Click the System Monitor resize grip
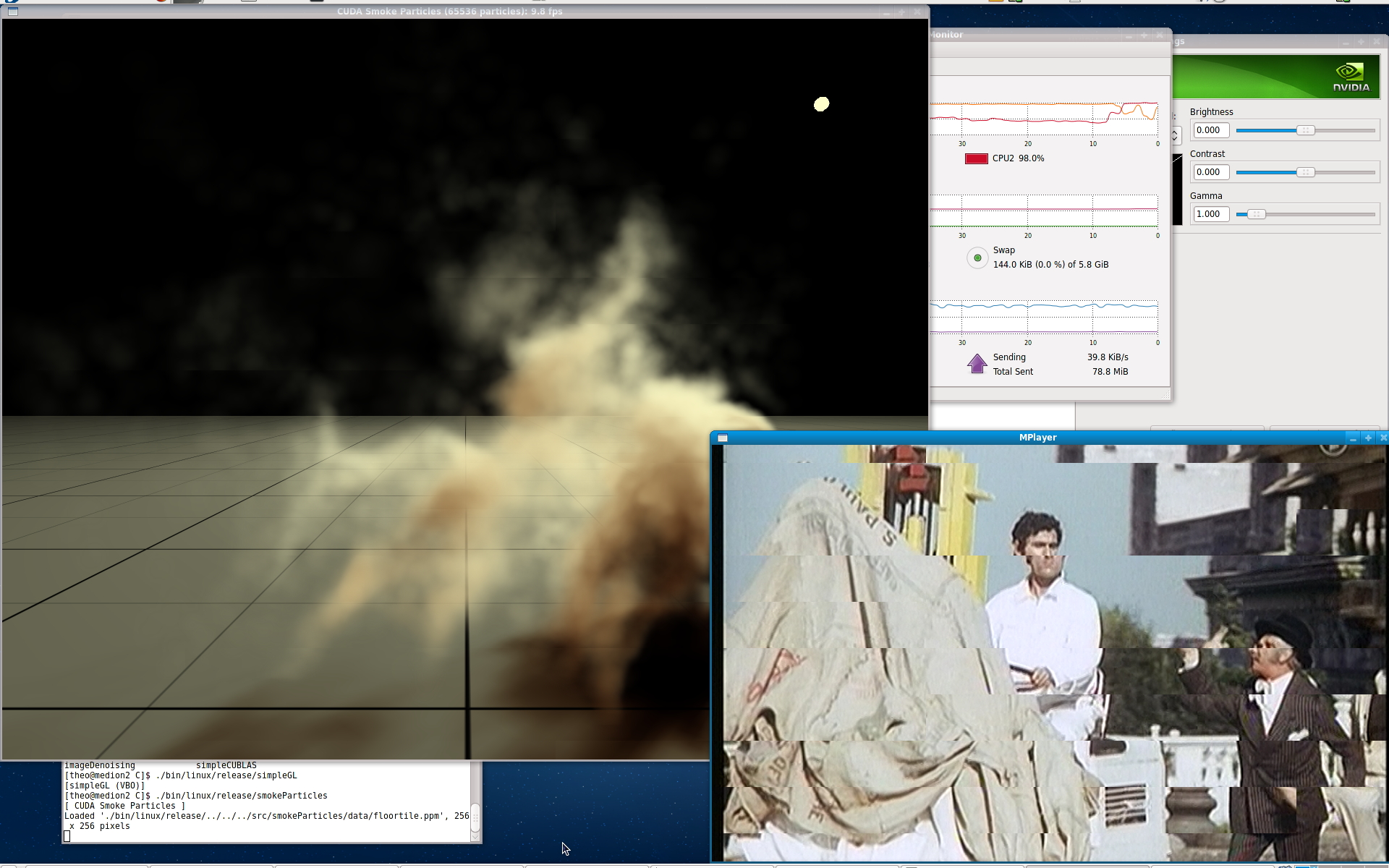Image resolution: width=1389 pixels, height=868 pixels. [x=1165, y=394]
